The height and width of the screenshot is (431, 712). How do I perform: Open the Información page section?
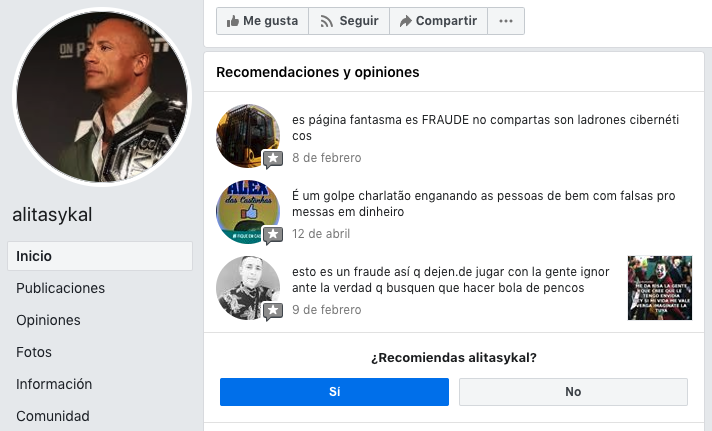[54, 384]
